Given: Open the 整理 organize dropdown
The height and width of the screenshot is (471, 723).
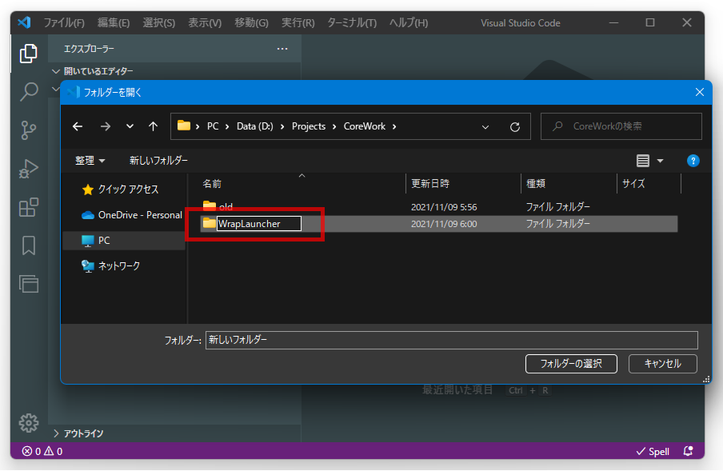Looking at the screenshot, I should point(90,161).
